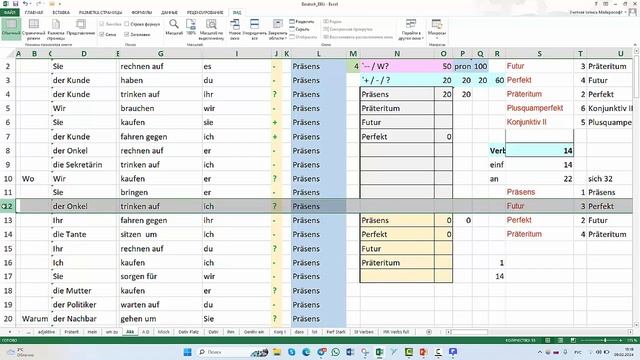The width and height of the screenshot is (640, 360).
Task: Click the Undo arrow in quick access toolbar
Action: point(26,4)
